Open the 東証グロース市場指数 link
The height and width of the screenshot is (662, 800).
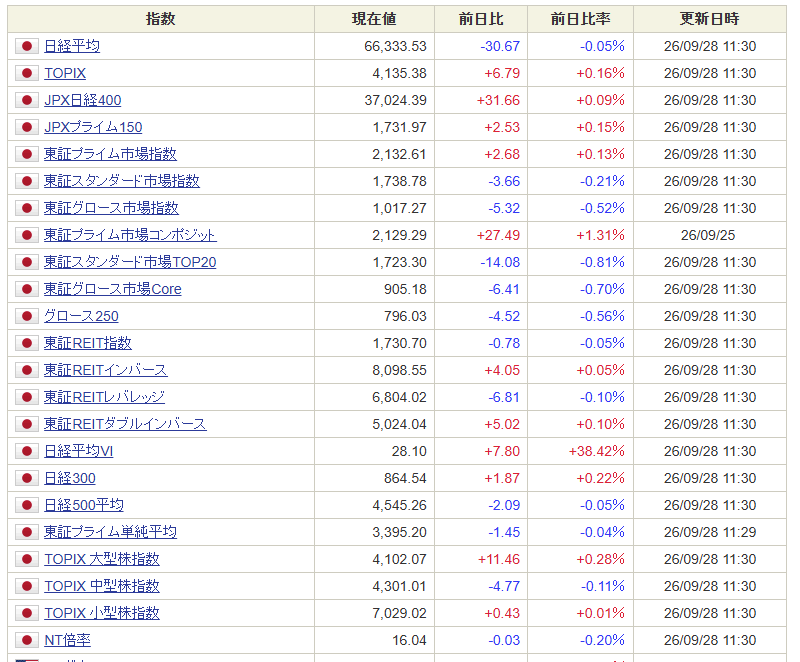click(111, 209)
